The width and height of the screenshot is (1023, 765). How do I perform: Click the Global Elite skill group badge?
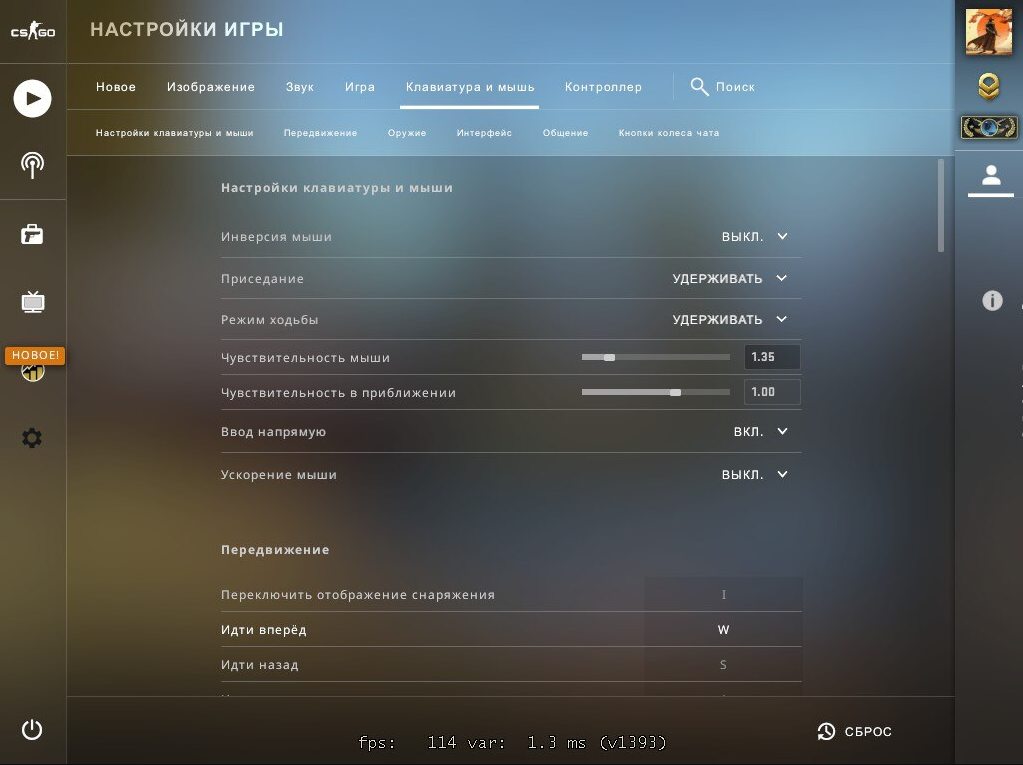point(989,127)
